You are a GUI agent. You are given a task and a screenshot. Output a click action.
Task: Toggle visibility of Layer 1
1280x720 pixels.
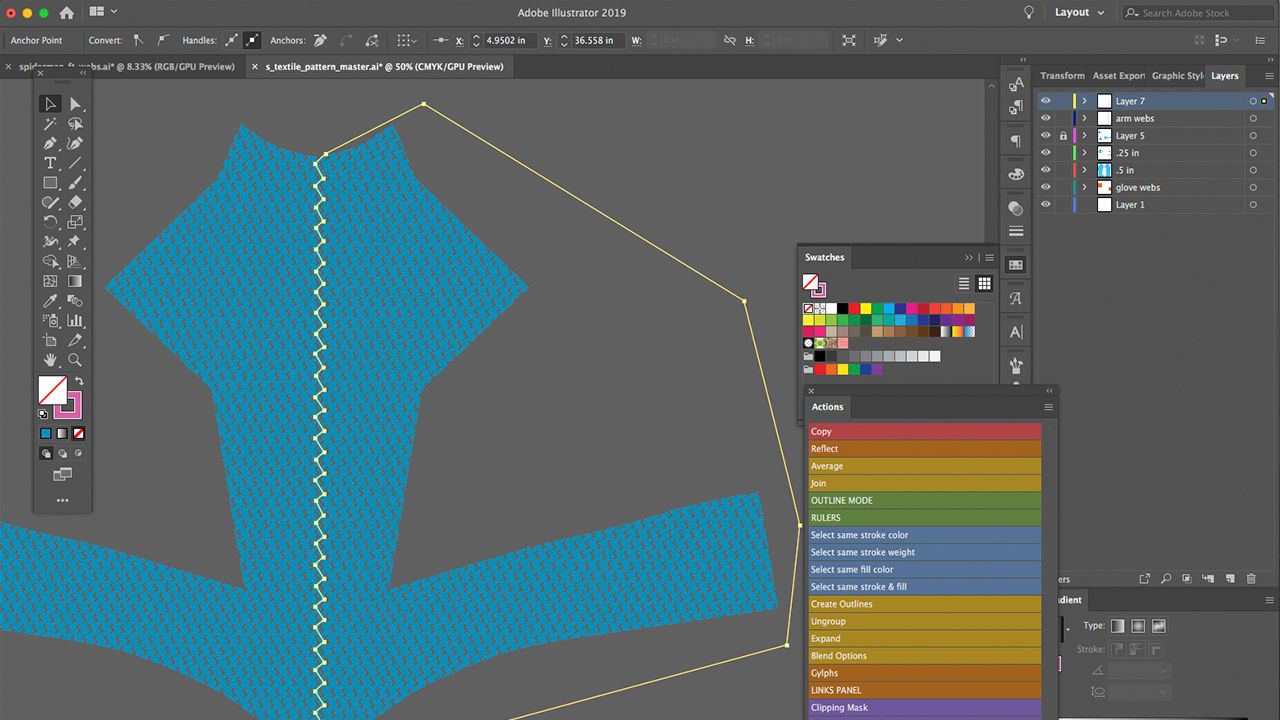(x=1046, y=204)
